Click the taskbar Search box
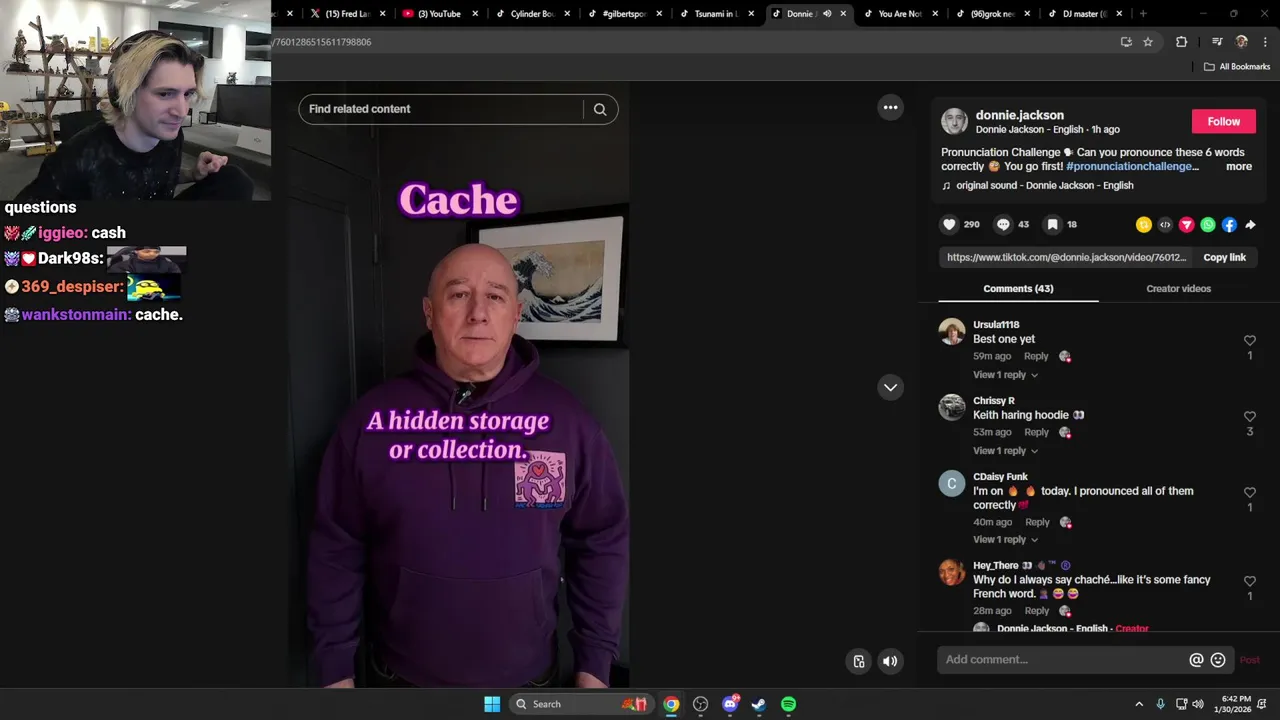Screen dimensions: 1280x720 pyautogui.click(x=581, y=704)
